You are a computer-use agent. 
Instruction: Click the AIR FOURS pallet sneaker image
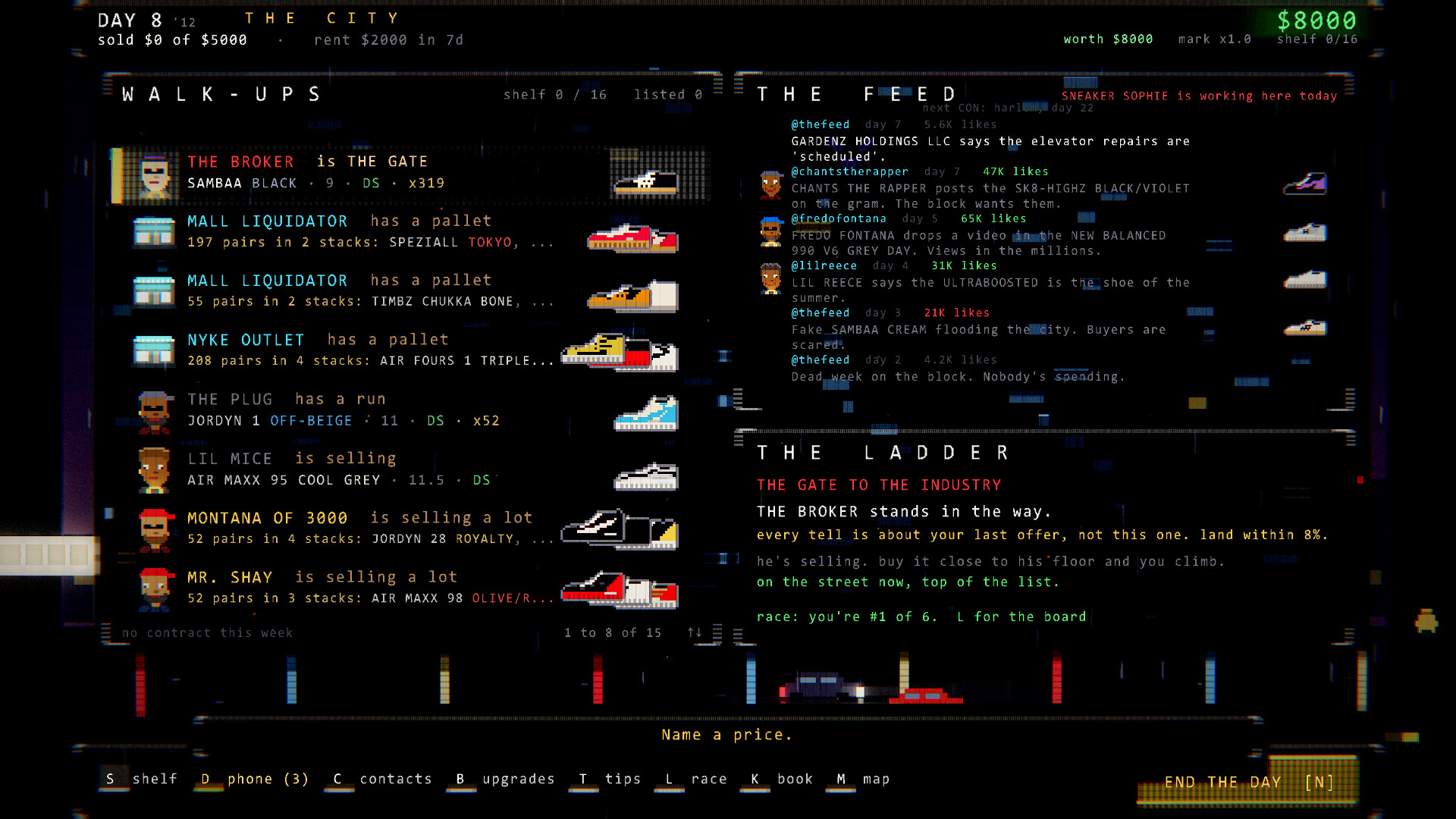pos(620,352)
